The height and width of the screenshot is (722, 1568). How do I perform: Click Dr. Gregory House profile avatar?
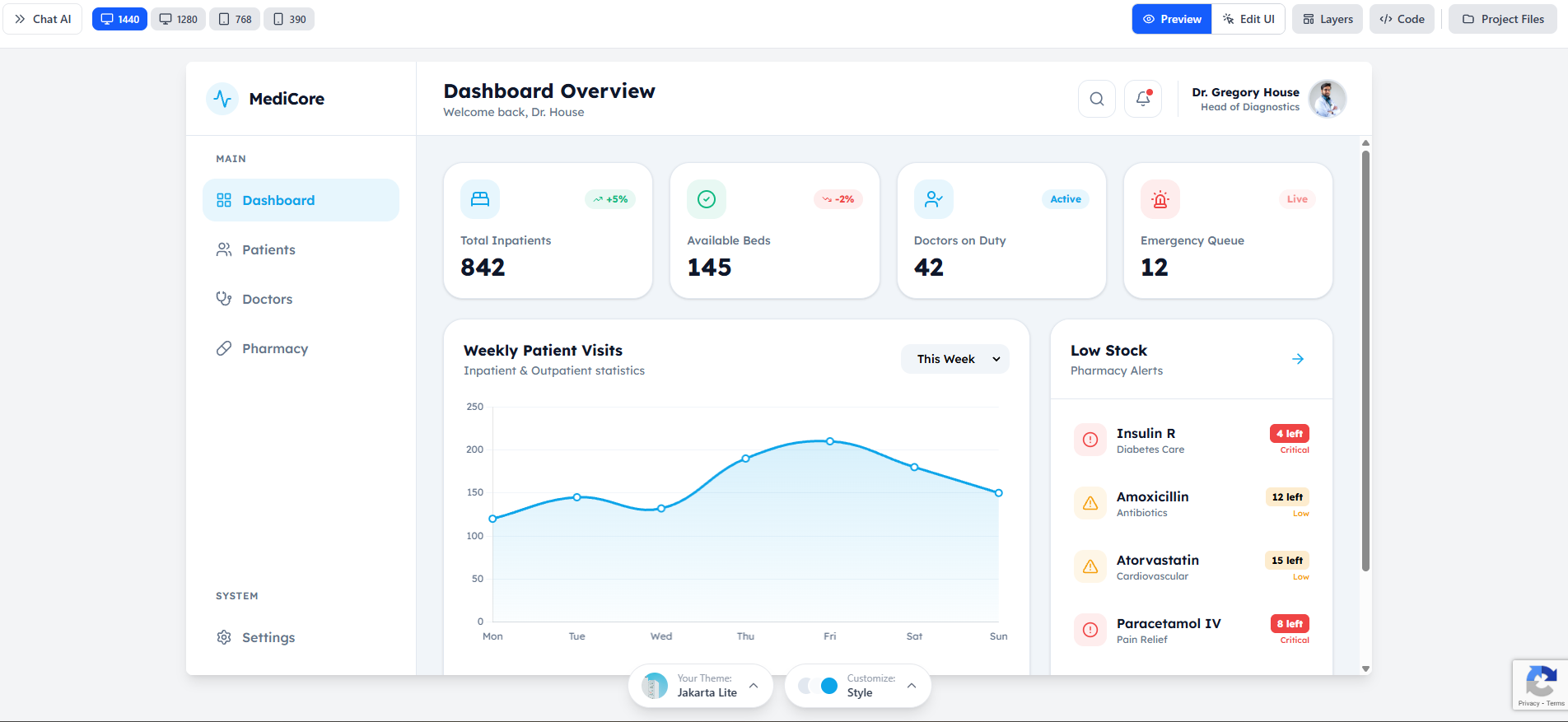[x=1327, y=99]
